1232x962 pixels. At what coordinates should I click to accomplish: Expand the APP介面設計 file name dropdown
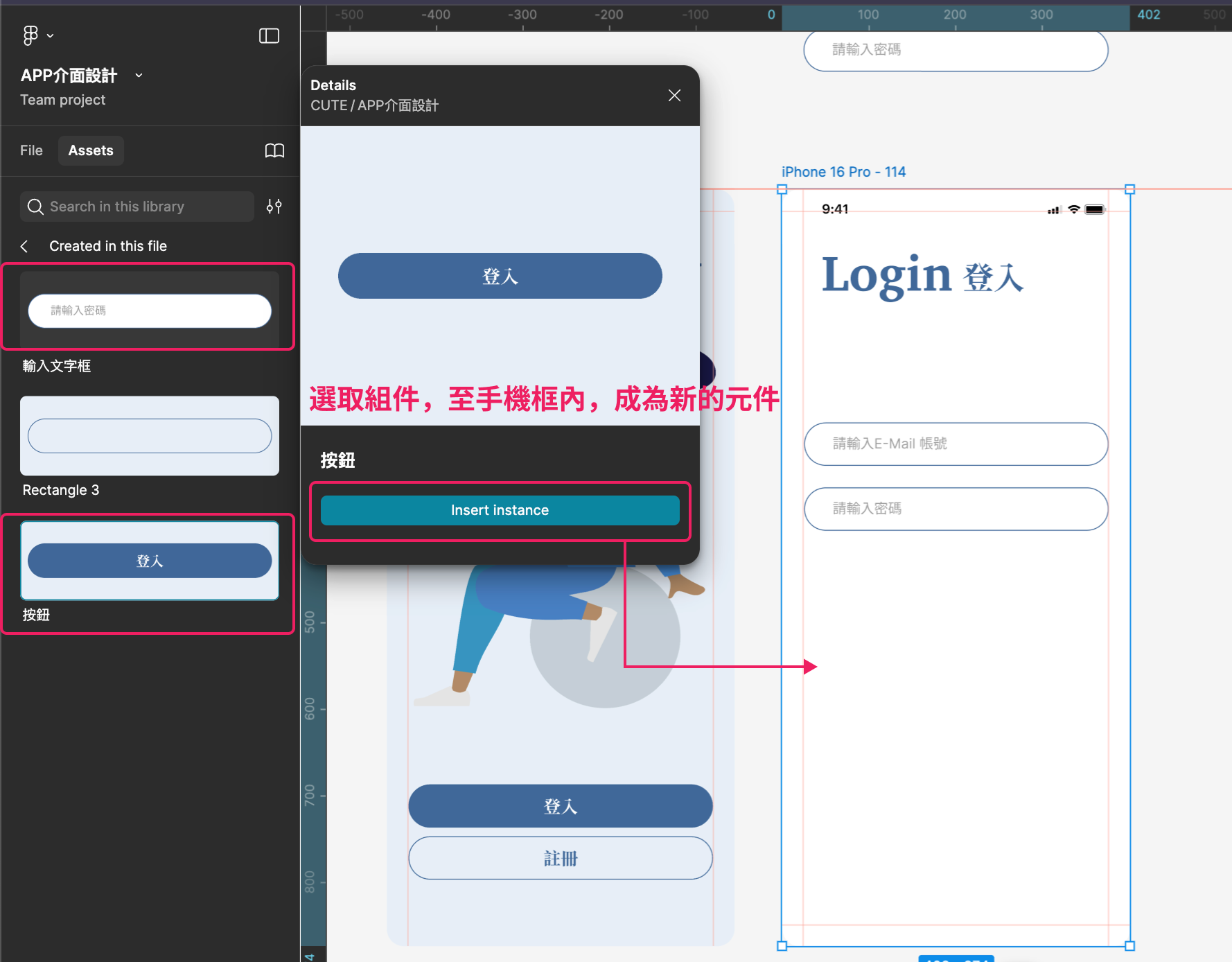point(139,76)
